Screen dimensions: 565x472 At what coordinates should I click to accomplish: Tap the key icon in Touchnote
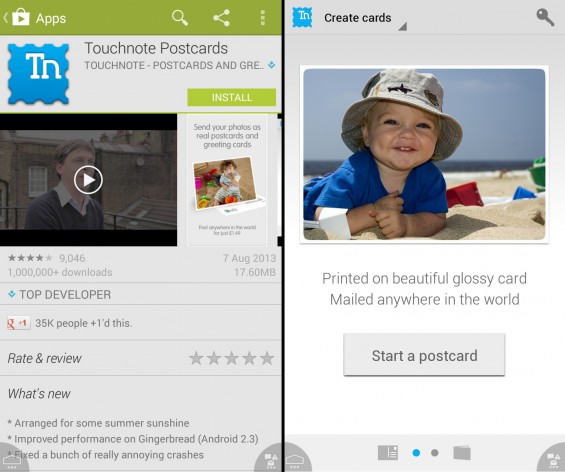545,17
